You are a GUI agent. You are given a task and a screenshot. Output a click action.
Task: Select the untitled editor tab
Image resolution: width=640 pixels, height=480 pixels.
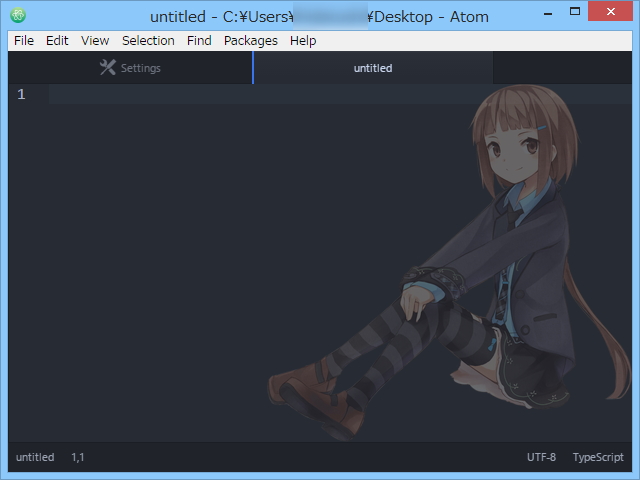coord(373,68)
